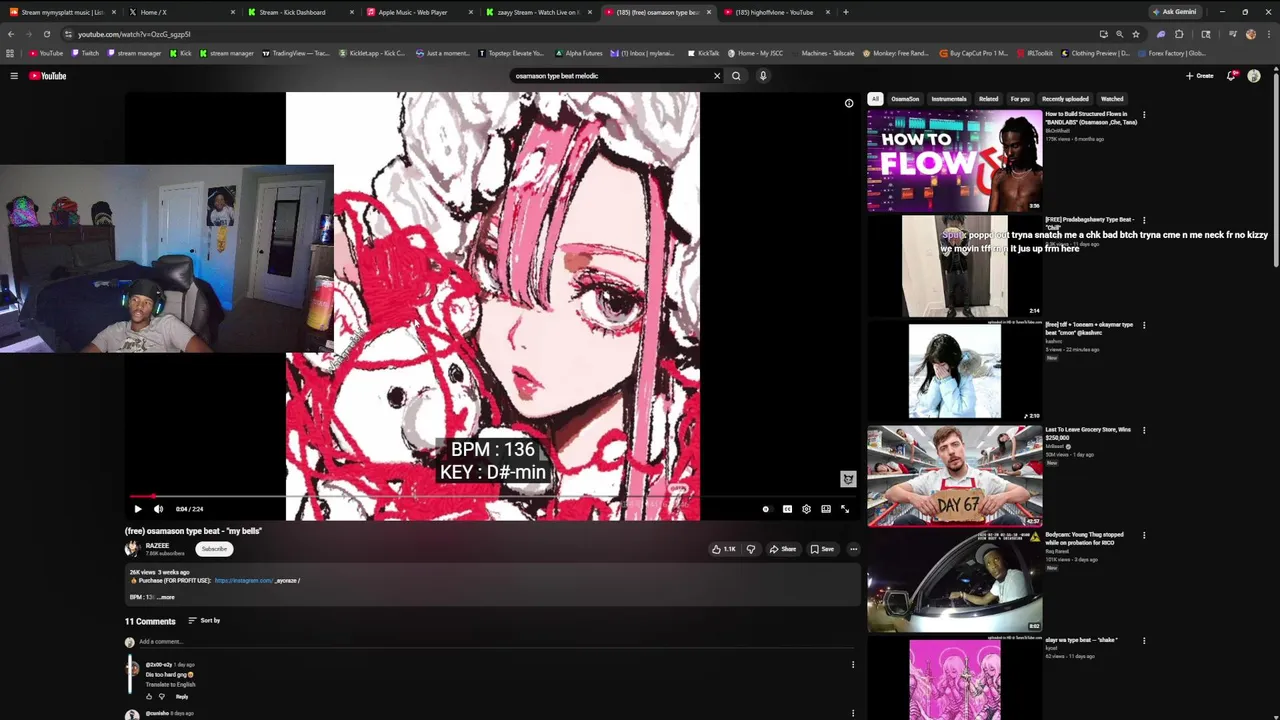Open options for the BandLab flows video
The width and height of the screenshot is (1280, 720).
point(1144,115)
